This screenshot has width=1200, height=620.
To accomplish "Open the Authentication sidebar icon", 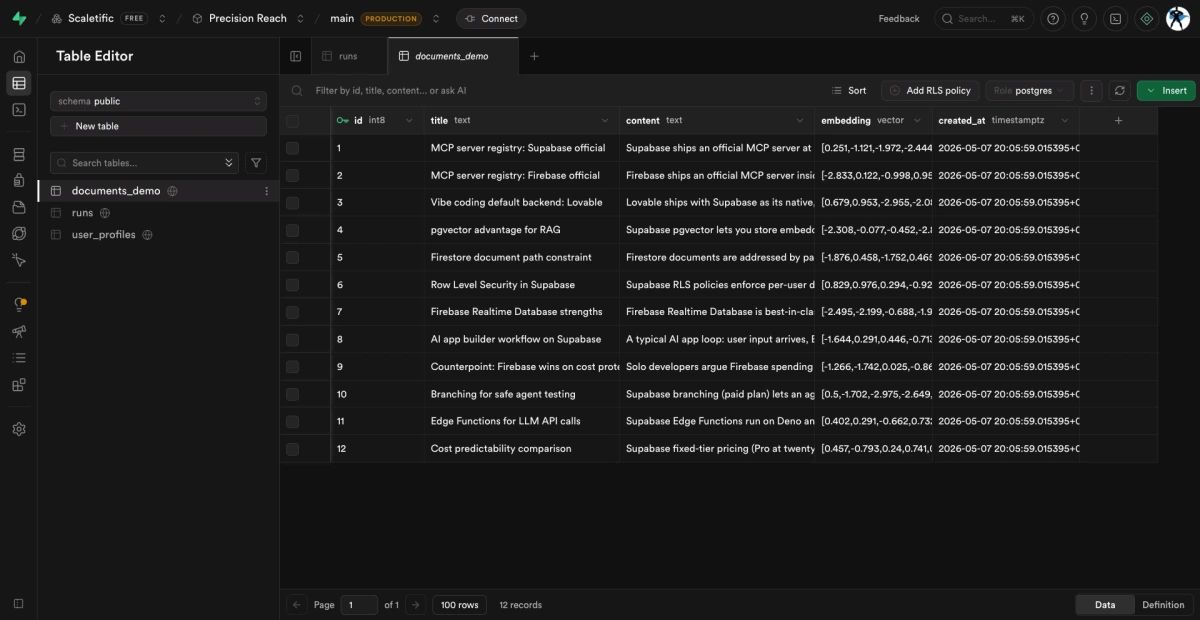I will point(19,181).
